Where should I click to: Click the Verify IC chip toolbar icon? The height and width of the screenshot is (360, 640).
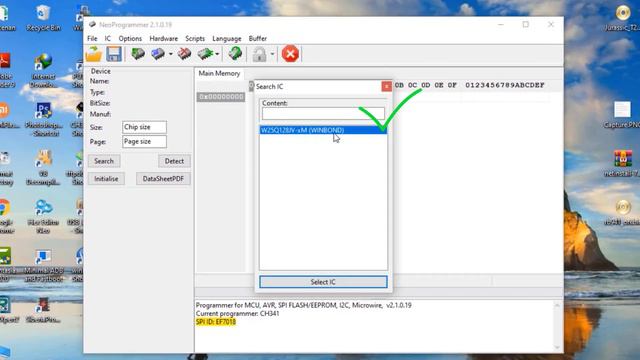(x=205, y=54)
